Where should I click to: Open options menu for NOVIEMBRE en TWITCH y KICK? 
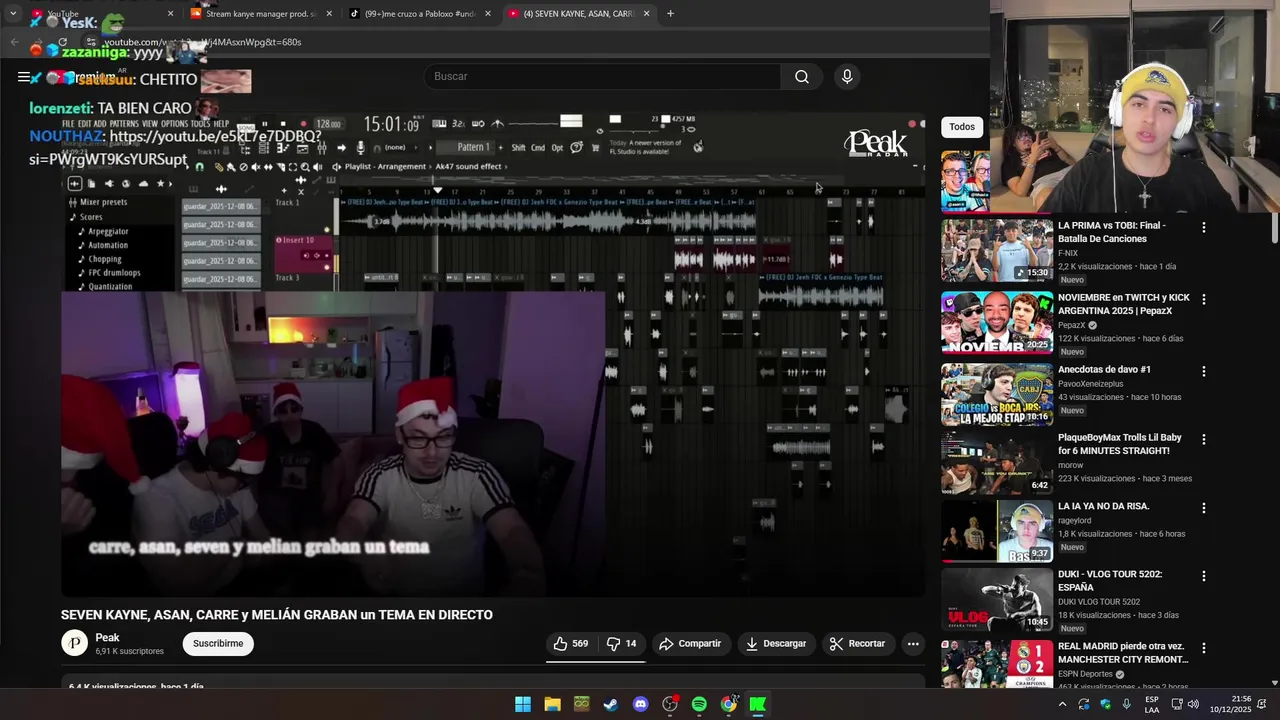tap(1204, 299)
